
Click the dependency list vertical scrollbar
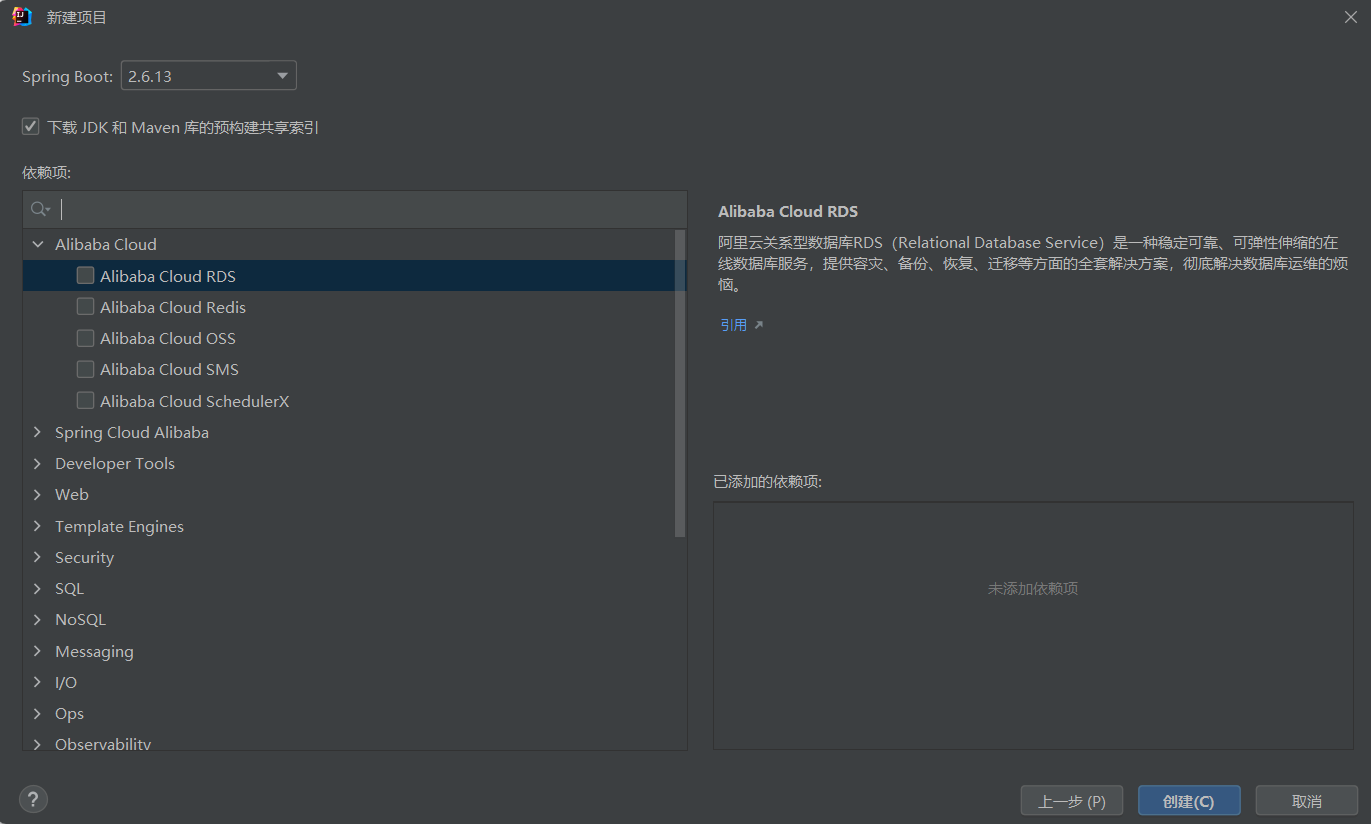(x=680, y=383)
